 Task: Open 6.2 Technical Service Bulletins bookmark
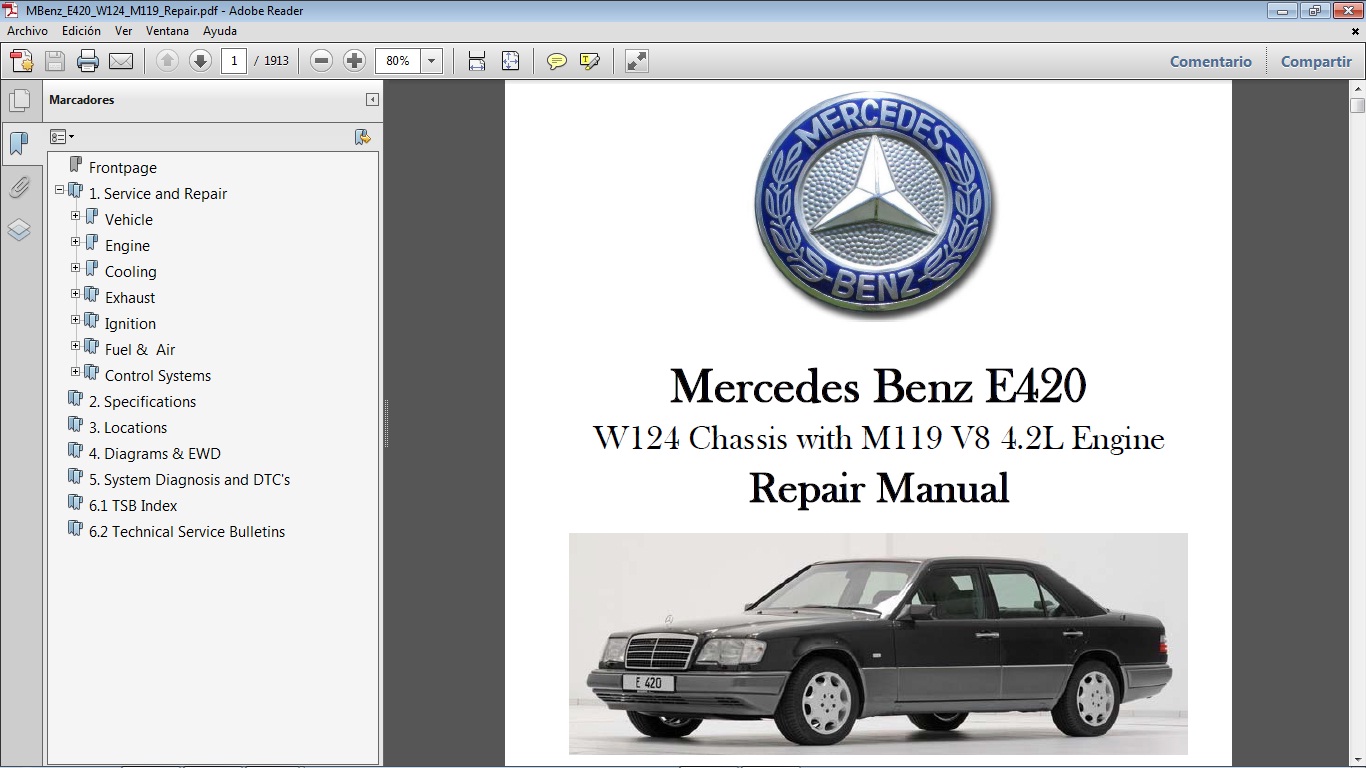tap(187, 532)
